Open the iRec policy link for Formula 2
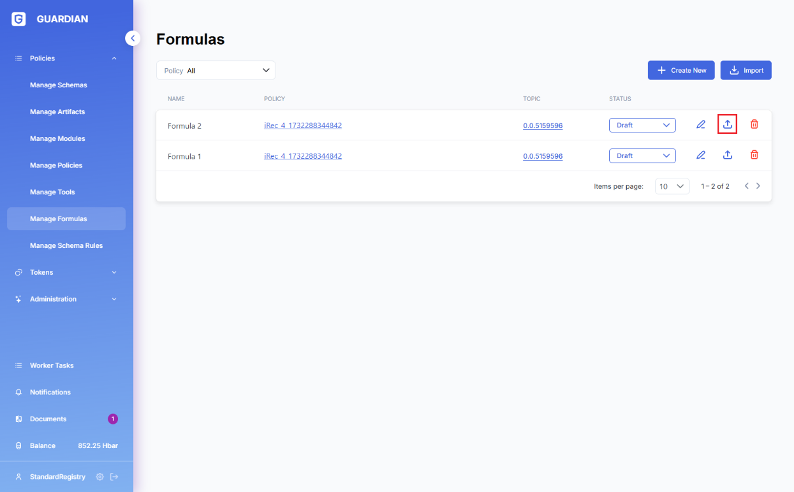The width and height of the screenshot is (794, 492). 303,126
